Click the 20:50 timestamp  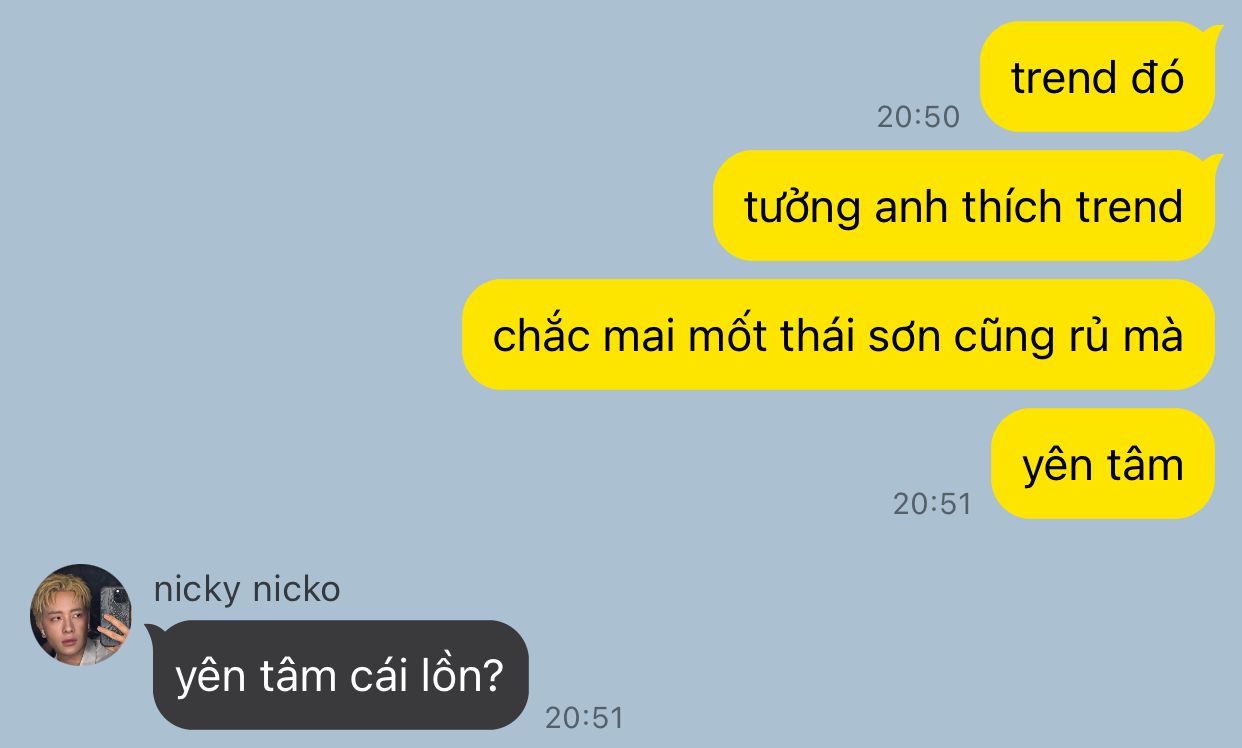918,117
